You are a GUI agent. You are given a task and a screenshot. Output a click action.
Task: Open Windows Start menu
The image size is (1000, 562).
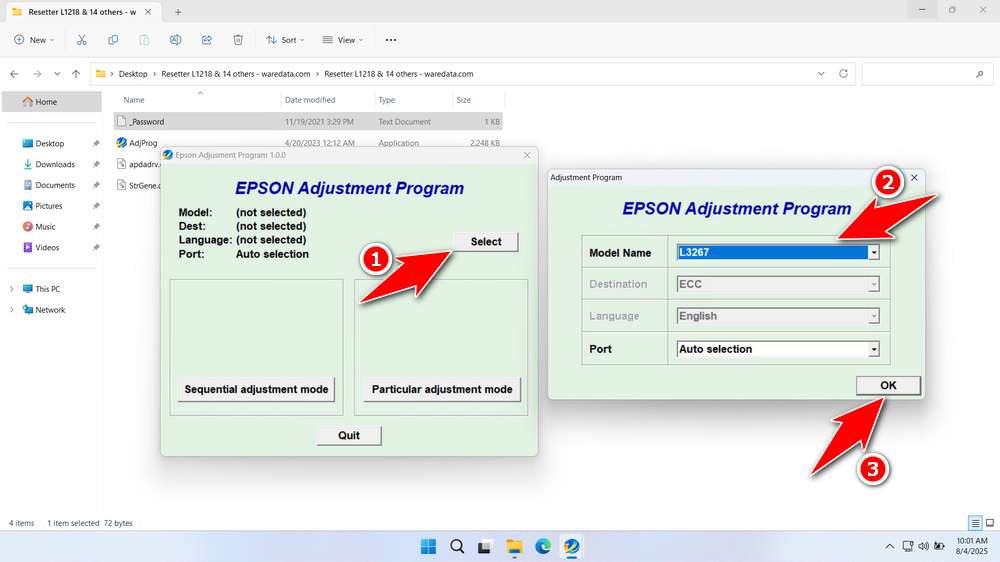[429, 546]
